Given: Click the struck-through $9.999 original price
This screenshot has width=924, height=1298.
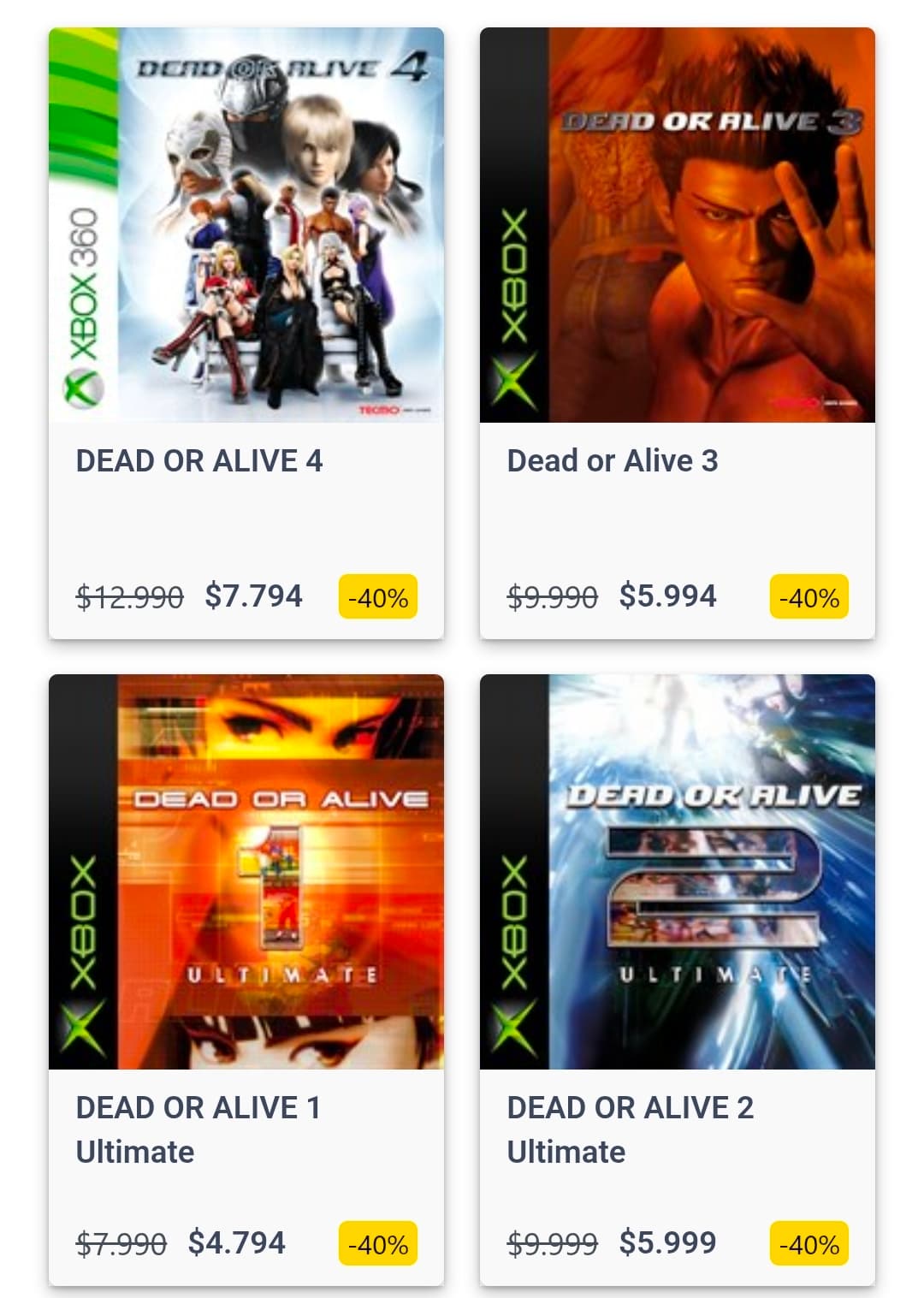Looking at the screenshot, I should (553, 1243).
